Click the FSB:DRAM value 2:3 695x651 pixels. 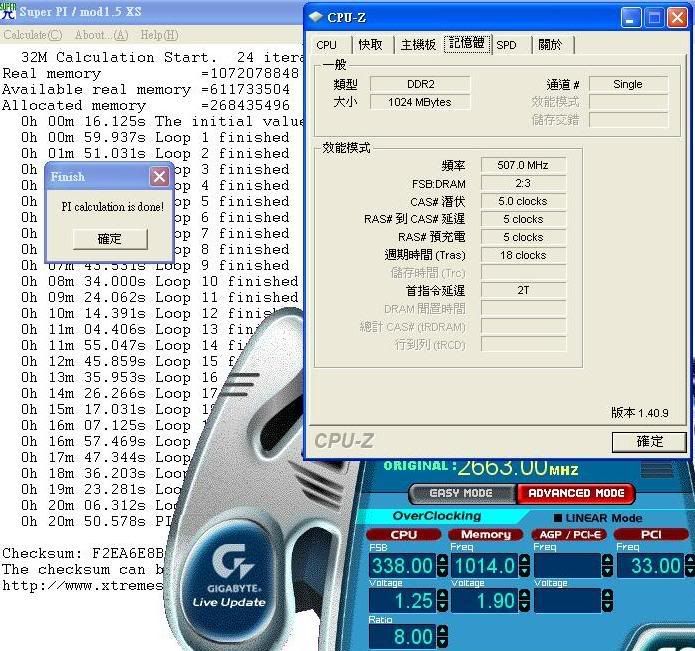523,183
